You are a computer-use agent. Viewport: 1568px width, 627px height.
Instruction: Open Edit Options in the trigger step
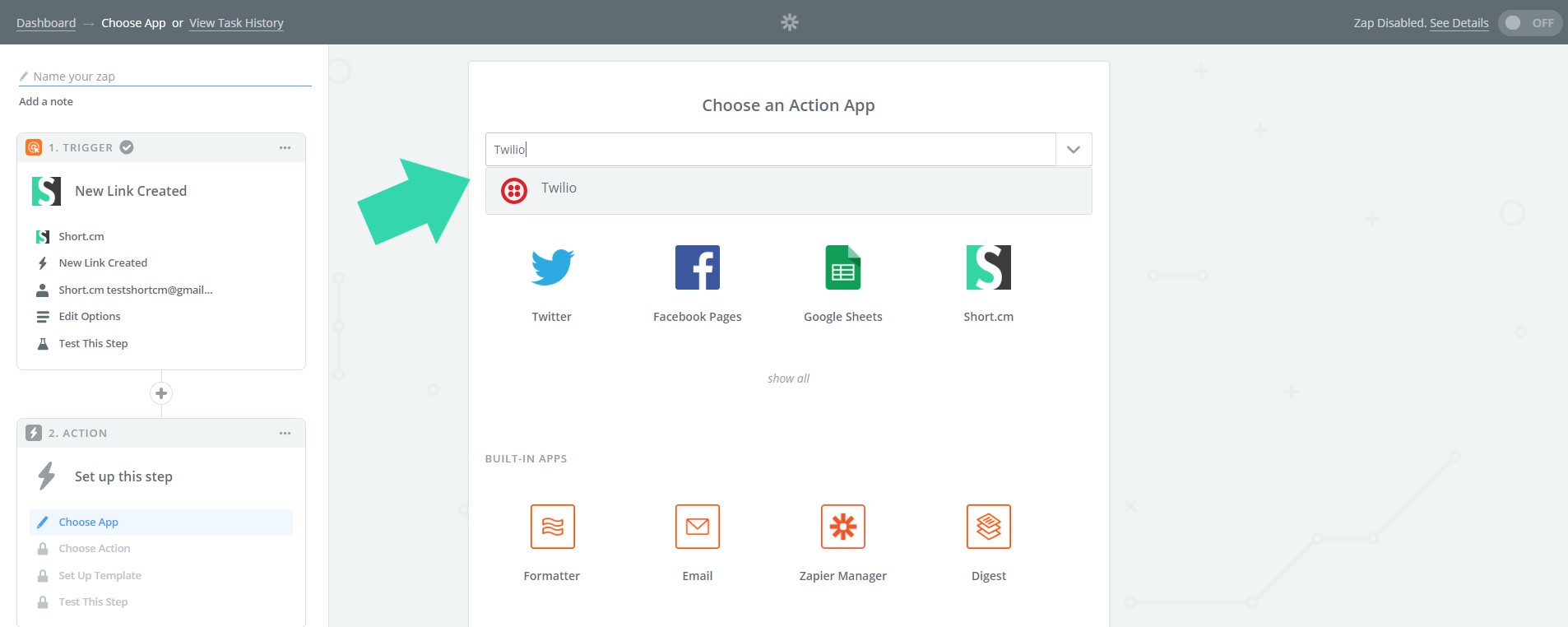pyautogui.click(x=89, y=317)
